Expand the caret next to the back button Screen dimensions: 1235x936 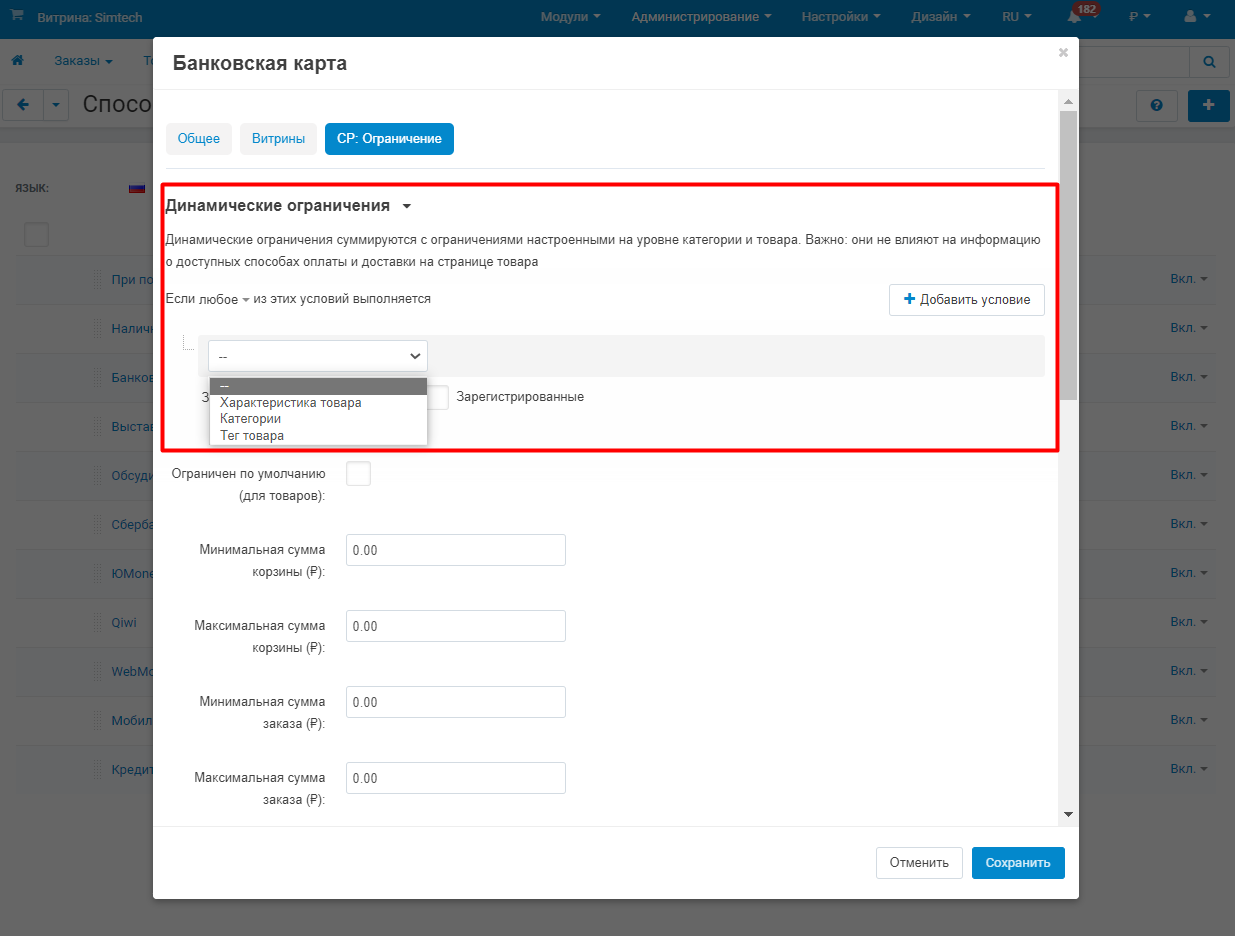pos(56,105)
